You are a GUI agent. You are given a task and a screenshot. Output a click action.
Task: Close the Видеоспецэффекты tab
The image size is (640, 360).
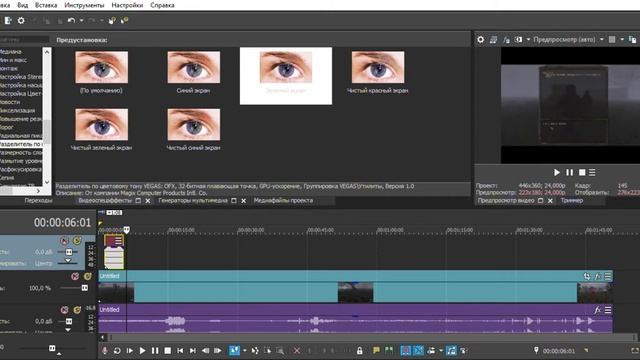[x=148, y=201]
